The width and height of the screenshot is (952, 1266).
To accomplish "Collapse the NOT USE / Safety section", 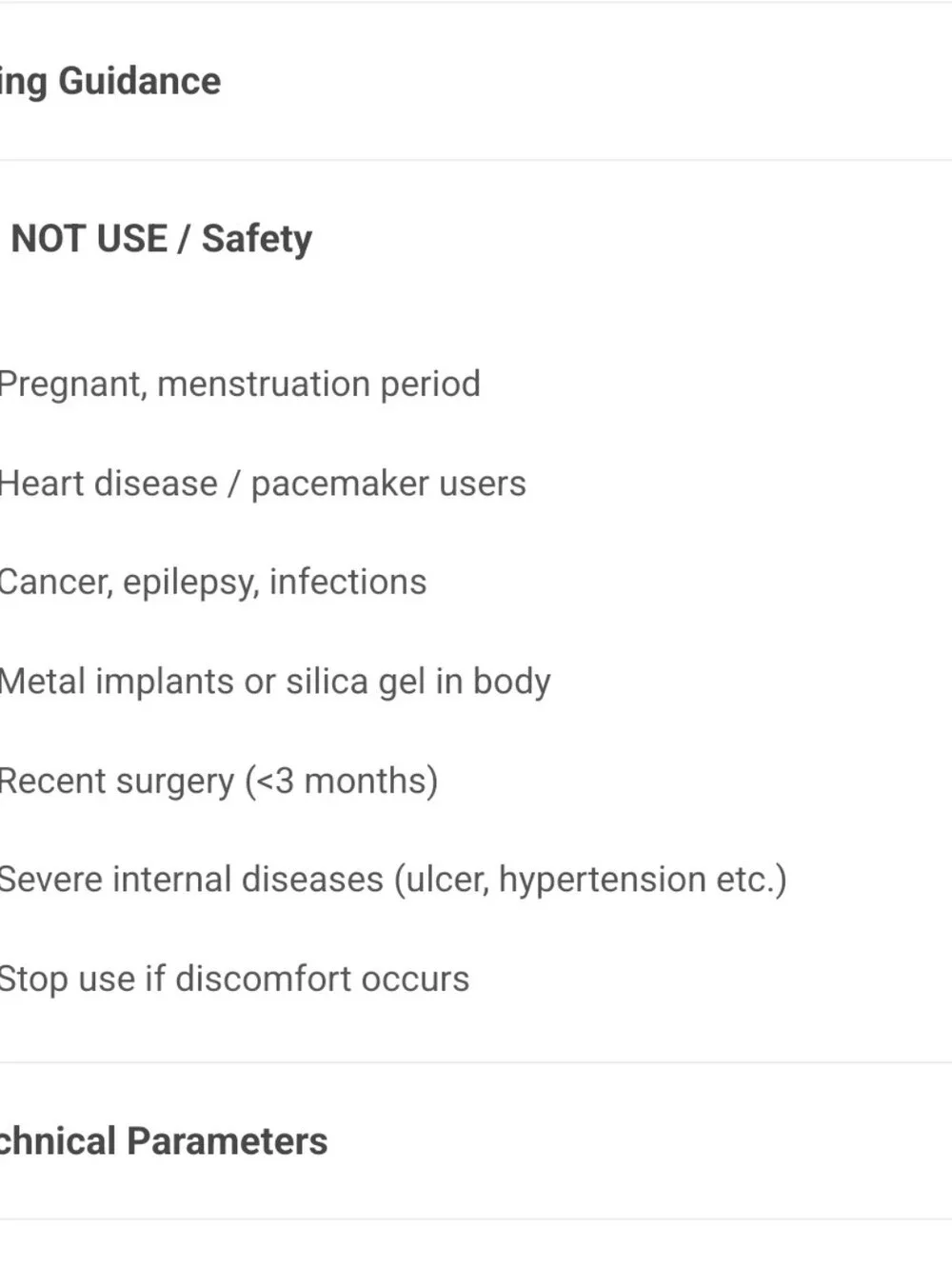I will (x=476, y=238).
